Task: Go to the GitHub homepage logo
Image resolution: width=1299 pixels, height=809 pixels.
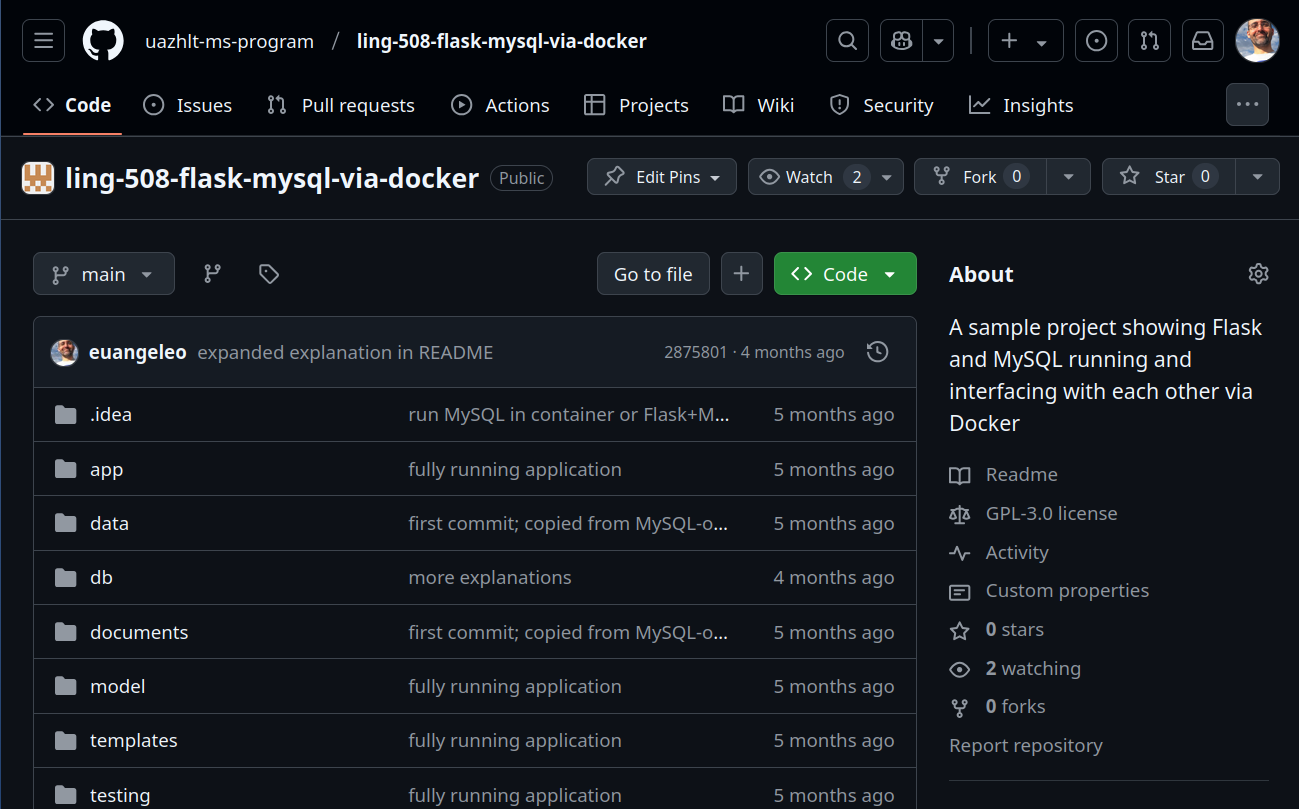Action: [103, 41]
